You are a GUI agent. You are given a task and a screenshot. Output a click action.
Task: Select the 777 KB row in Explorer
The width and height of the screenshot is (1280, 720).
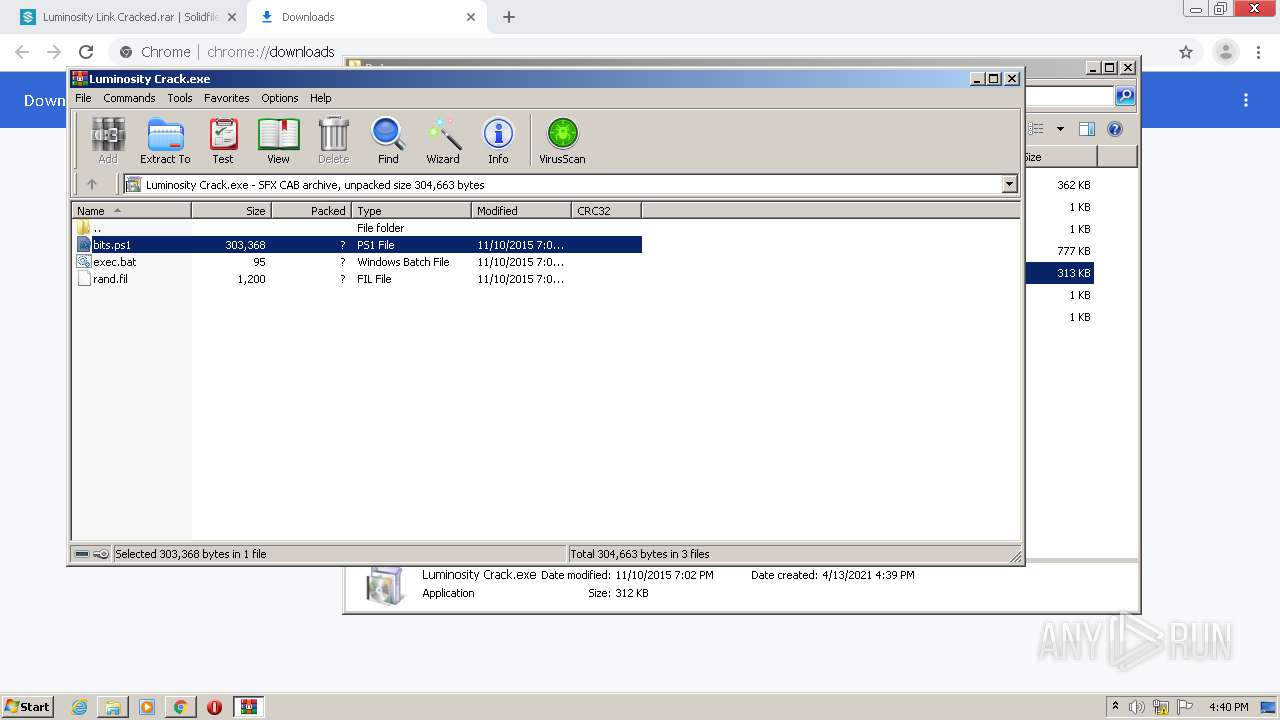pyautogui.click(x=1060, y=251)
